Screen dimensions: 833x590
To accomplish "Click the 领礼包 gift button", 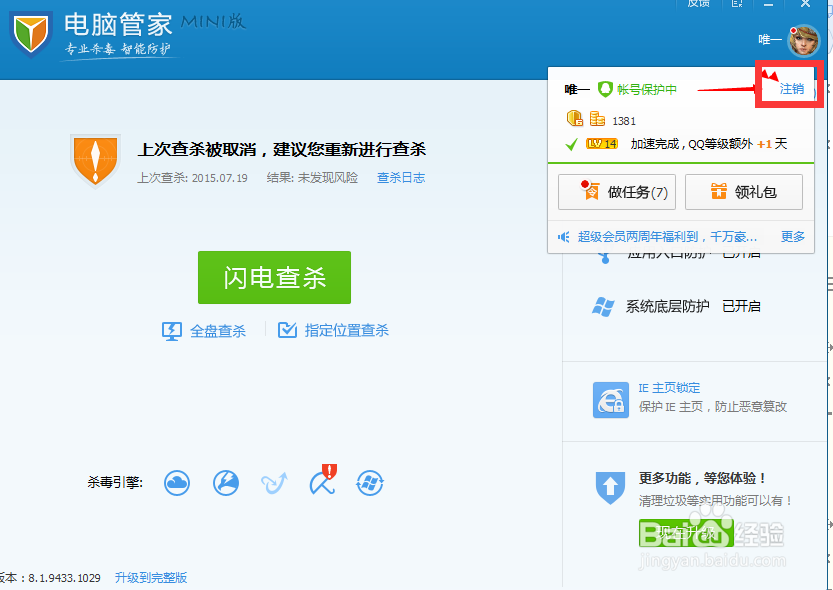I will point(744,192).
